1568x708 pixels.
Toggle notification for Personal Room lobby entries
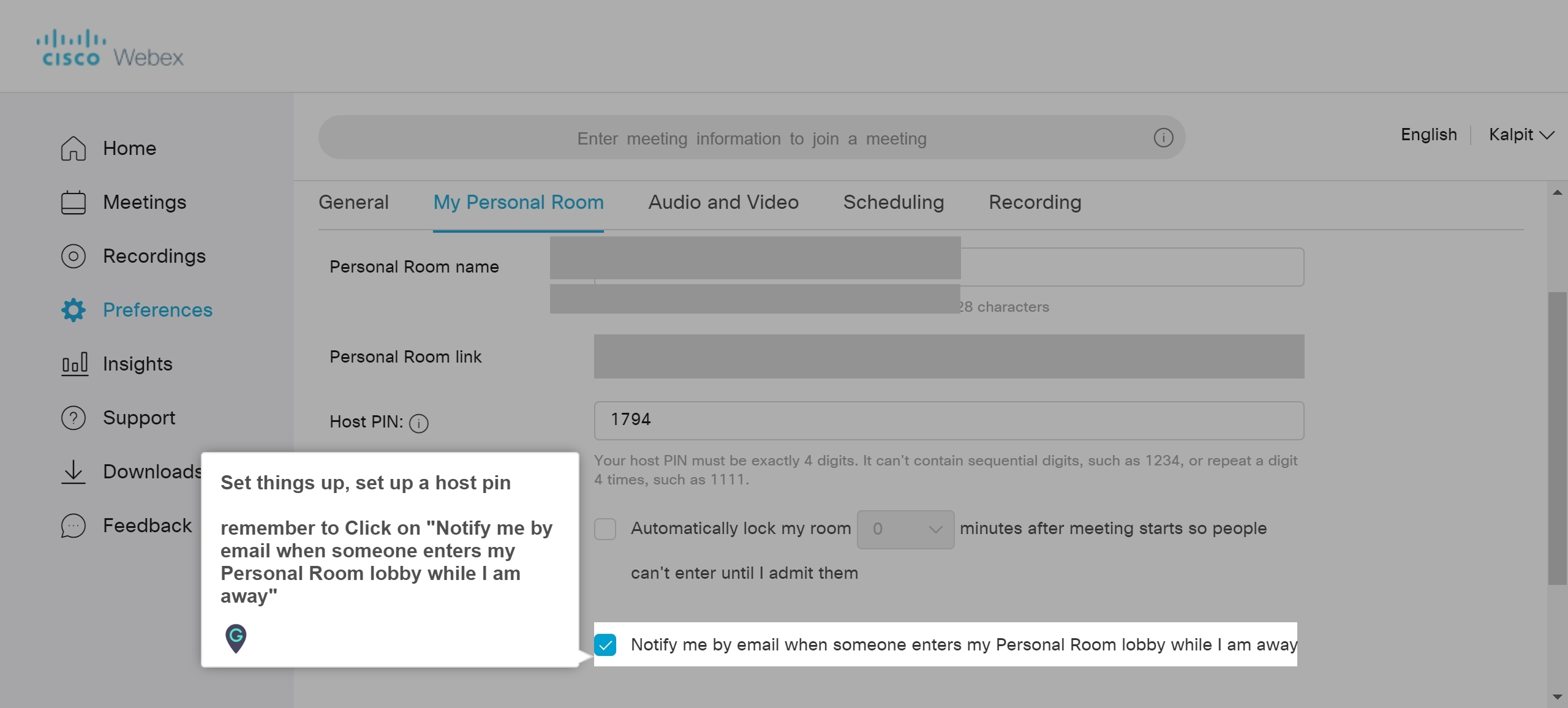point(606,644)
